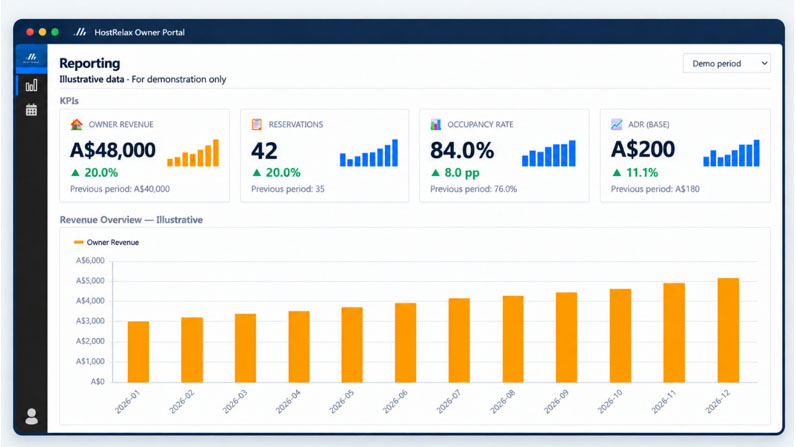Click the 2026-07 revenue bar
The height and width of the screenshot is (447, 796).
[x=459, y=340]
